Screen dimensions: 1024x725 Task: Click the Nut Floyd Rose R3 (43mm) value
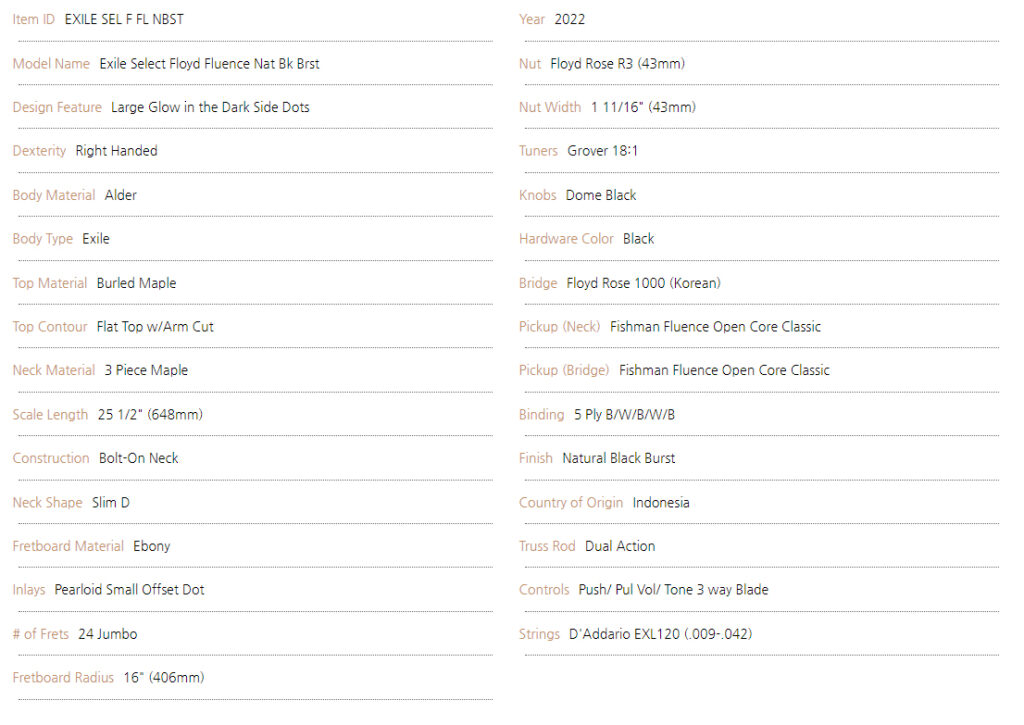click(618, 63)
